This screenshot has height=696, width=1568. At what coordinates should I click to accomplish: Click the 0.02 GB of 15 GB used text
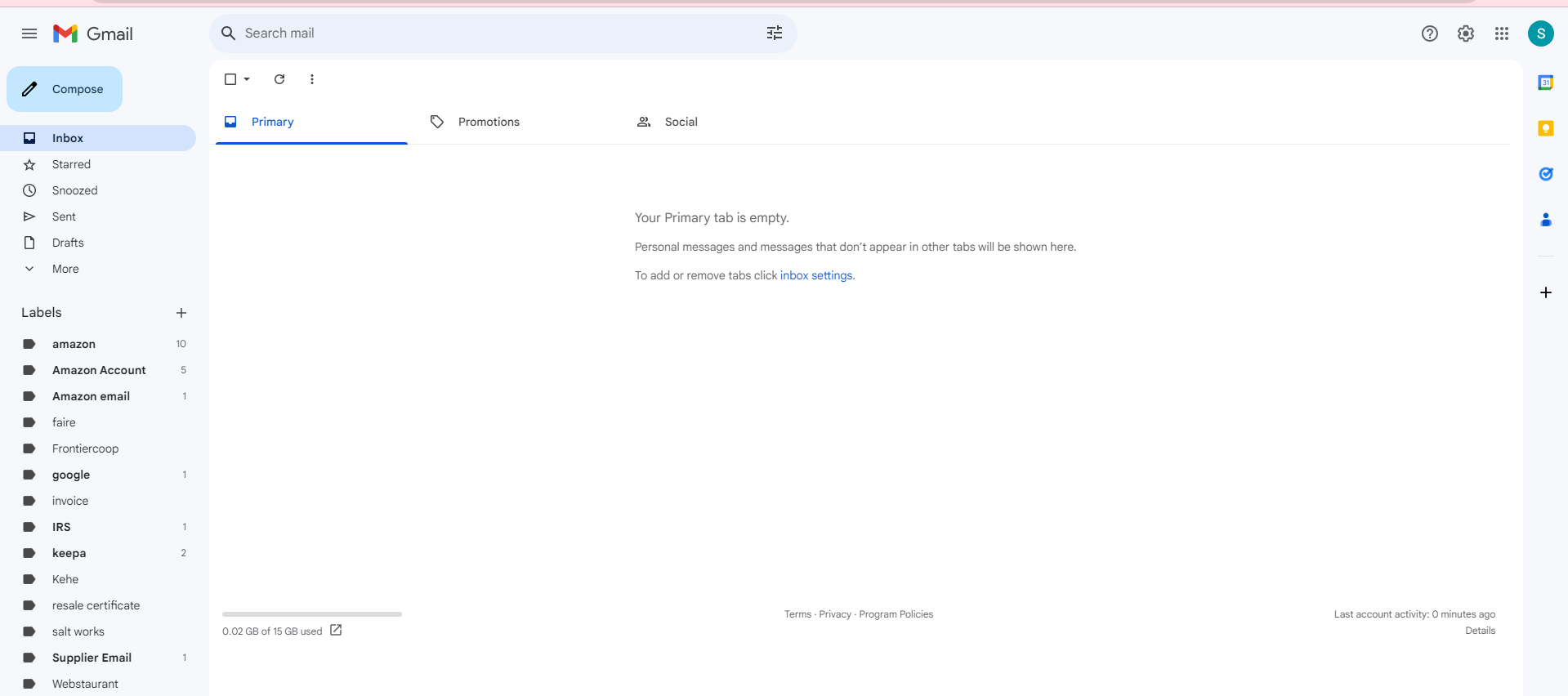click(272, 631)
